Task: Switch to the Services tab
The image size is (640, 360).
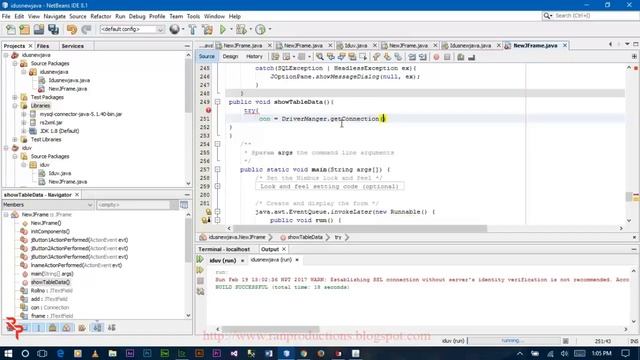Action: (x=72, y=46)
